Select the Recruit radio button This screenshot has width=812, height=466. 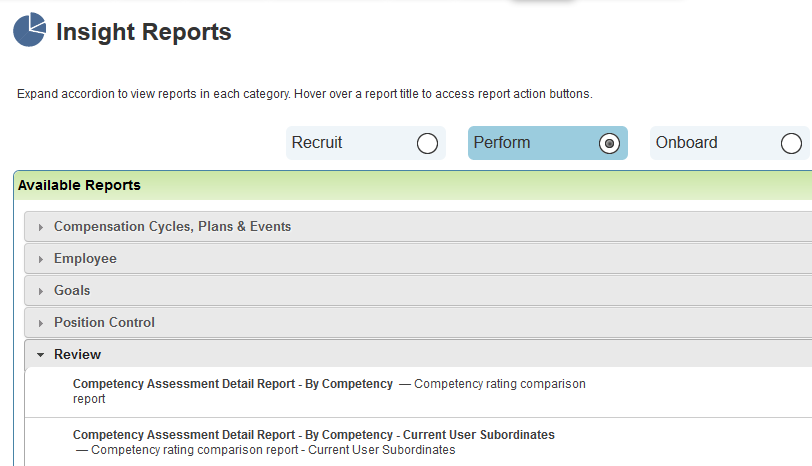coord(427,143)
